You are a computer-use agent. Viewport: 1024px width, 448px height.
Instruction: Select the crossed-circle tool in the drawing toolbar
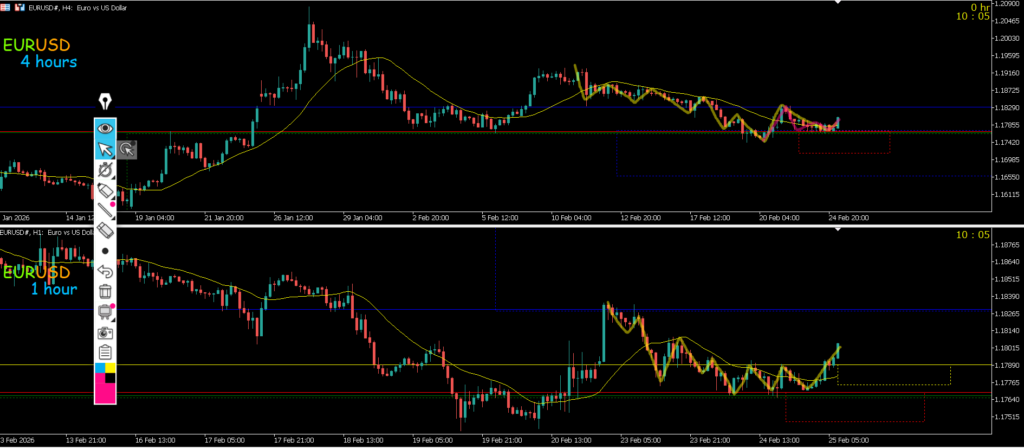(105, 170)
